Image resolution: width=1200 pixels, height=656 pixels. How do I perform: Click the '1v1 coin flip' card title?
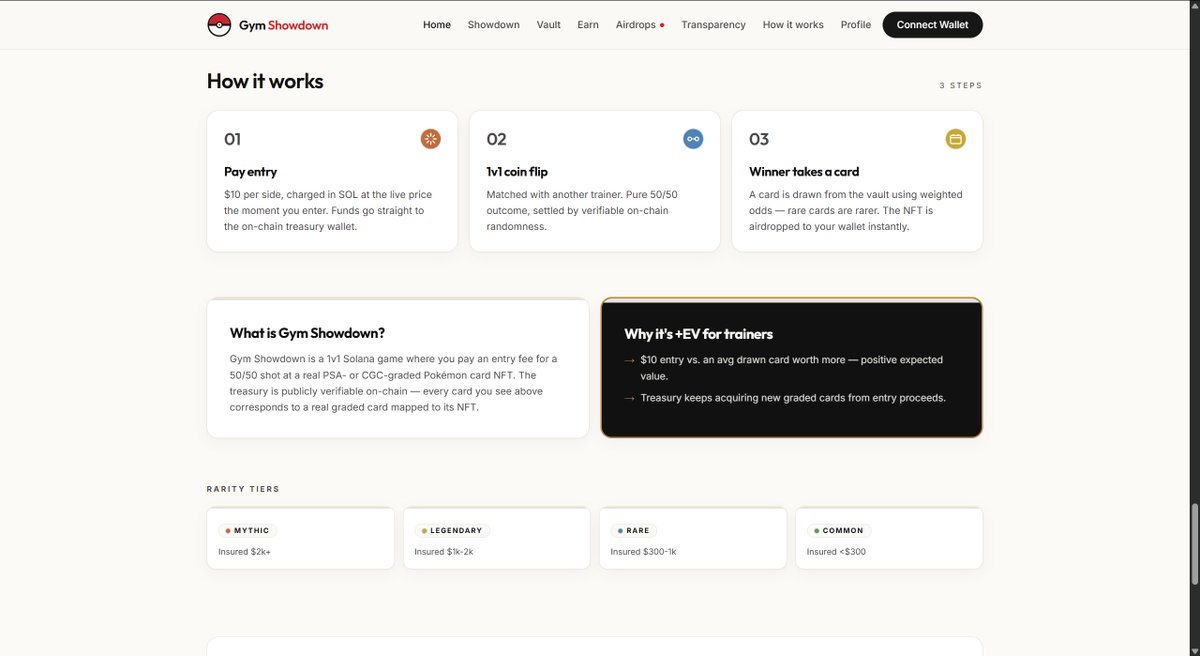tap(517, 172)
